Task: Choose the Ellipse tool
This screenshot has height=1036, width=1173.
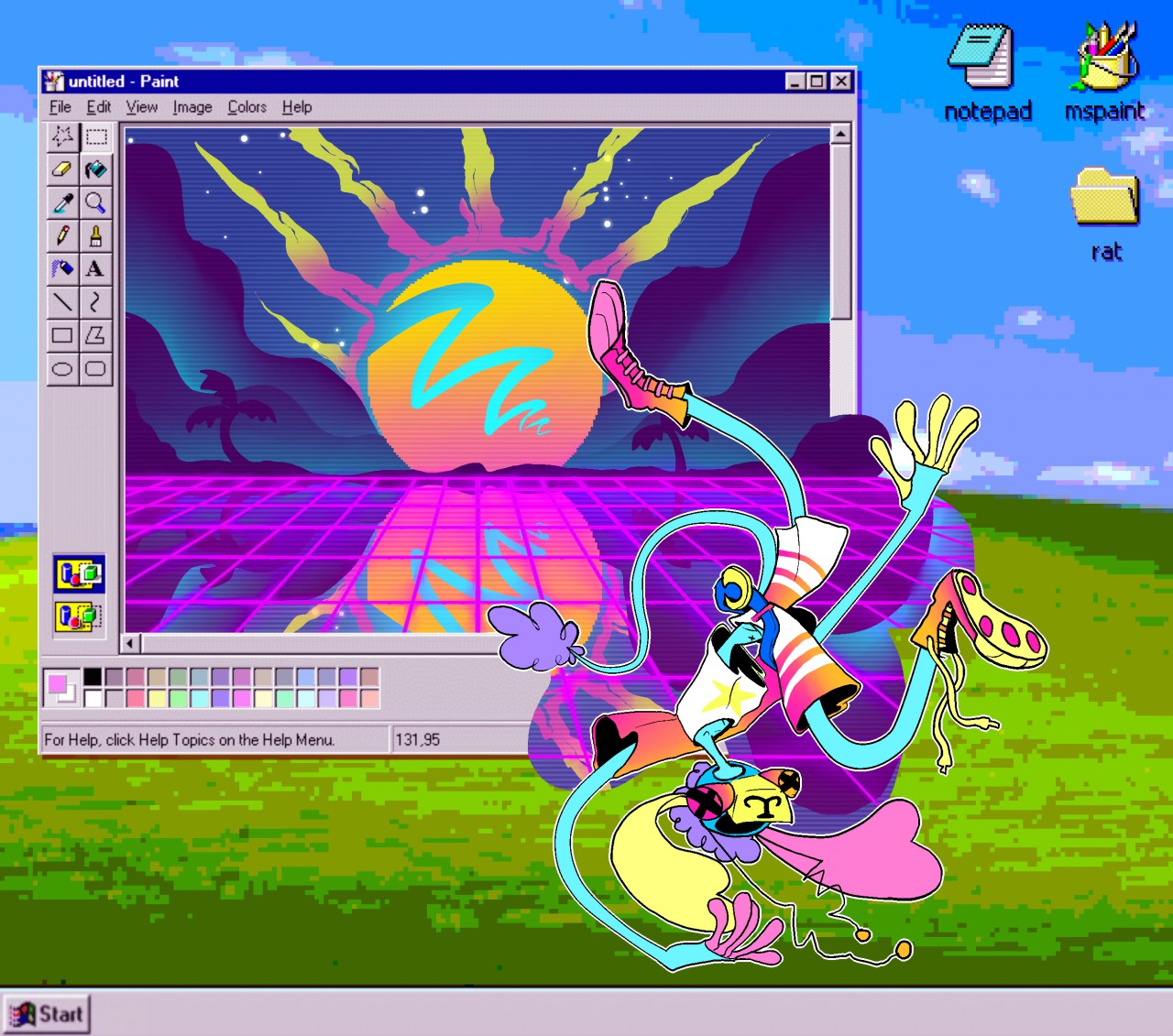Action: 62,369
